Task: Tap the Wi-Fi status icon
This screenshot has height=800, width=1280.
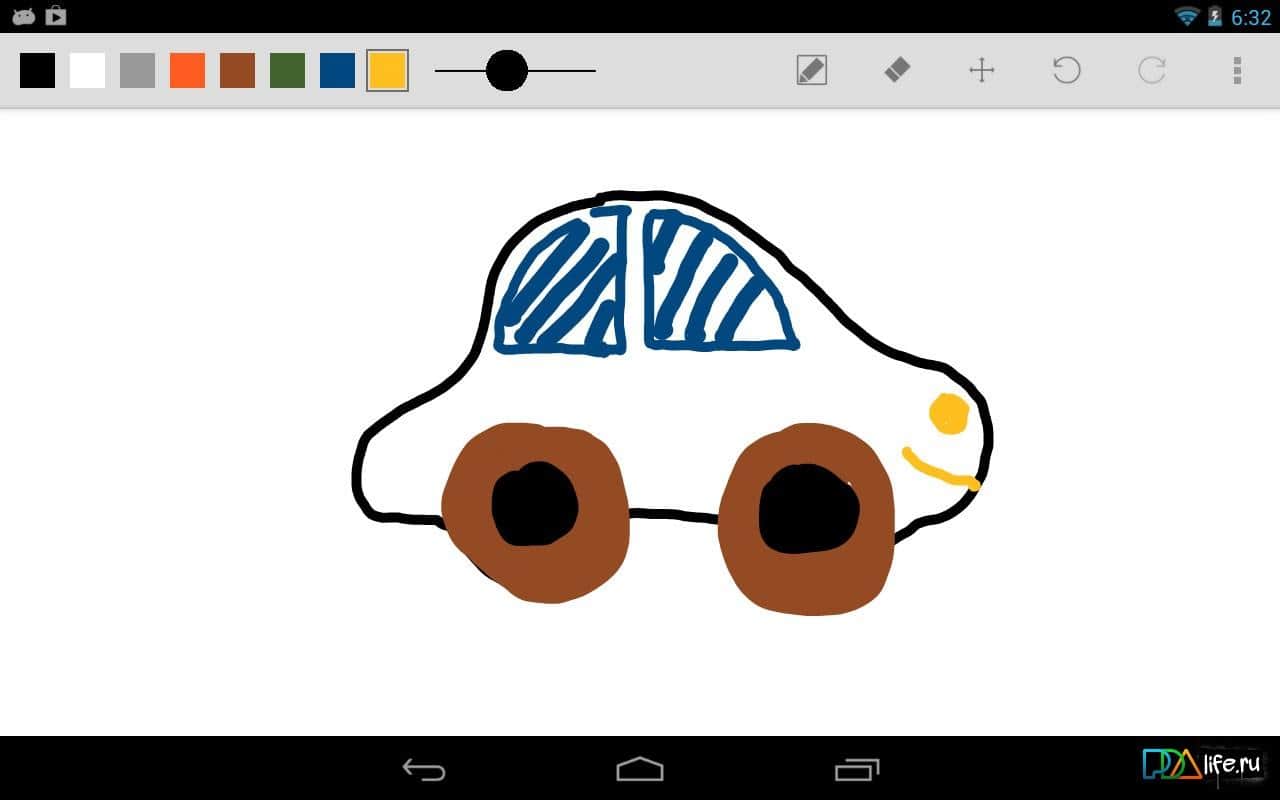Action: 1187,16
